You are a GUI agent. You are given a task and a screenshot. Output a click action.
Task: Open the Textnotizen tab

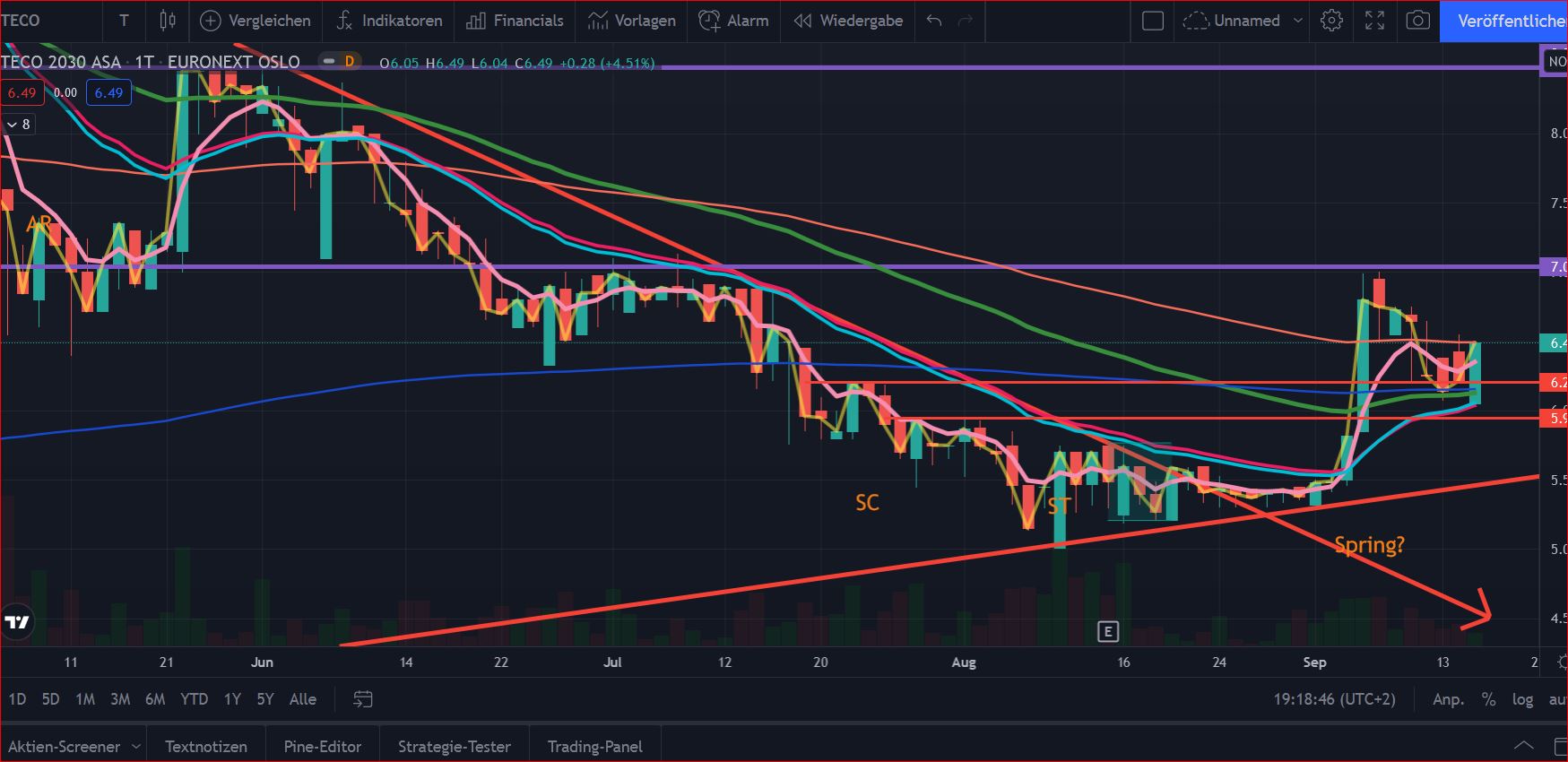206,746
